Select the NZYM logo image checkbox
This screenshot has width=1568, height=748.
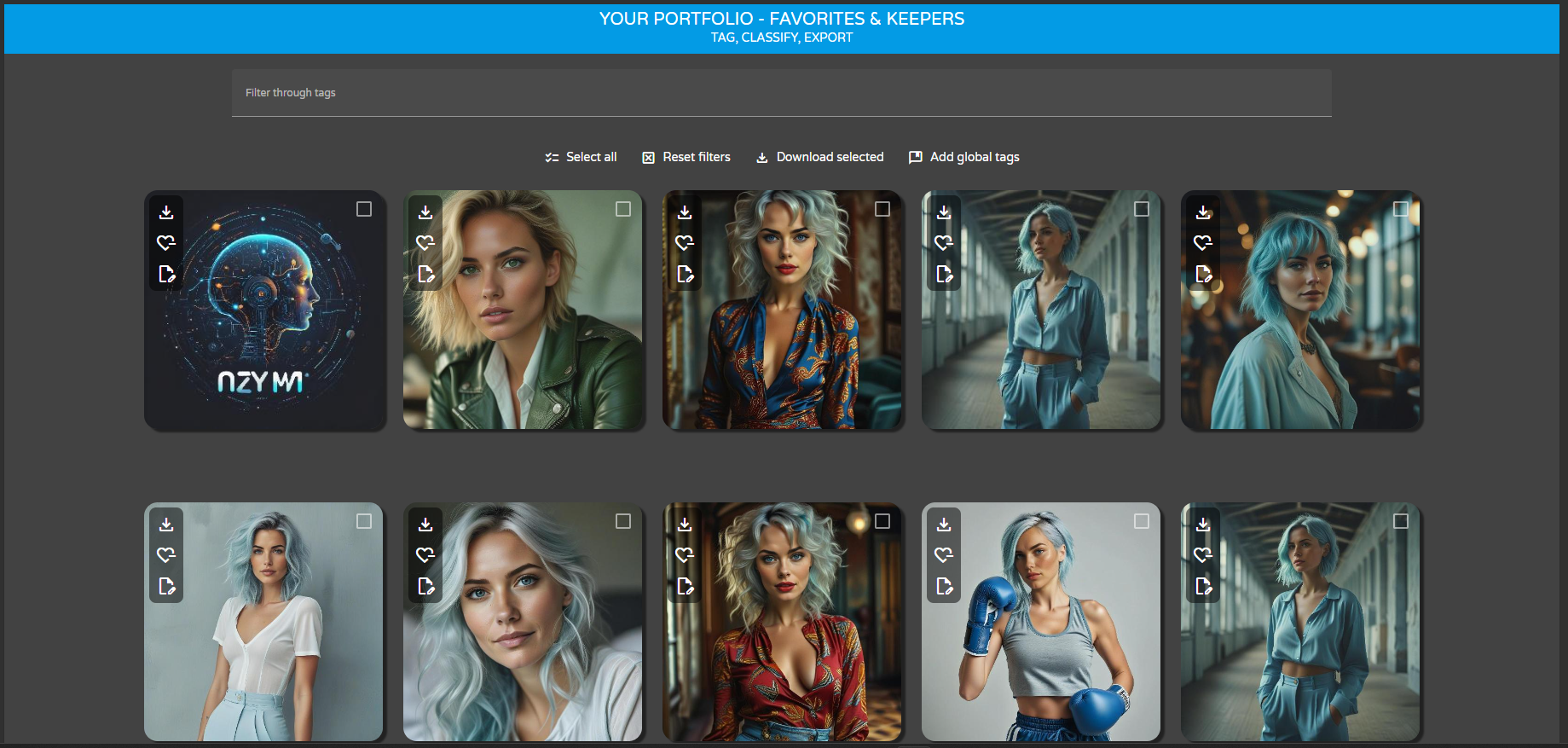click(x=364, y=209)
